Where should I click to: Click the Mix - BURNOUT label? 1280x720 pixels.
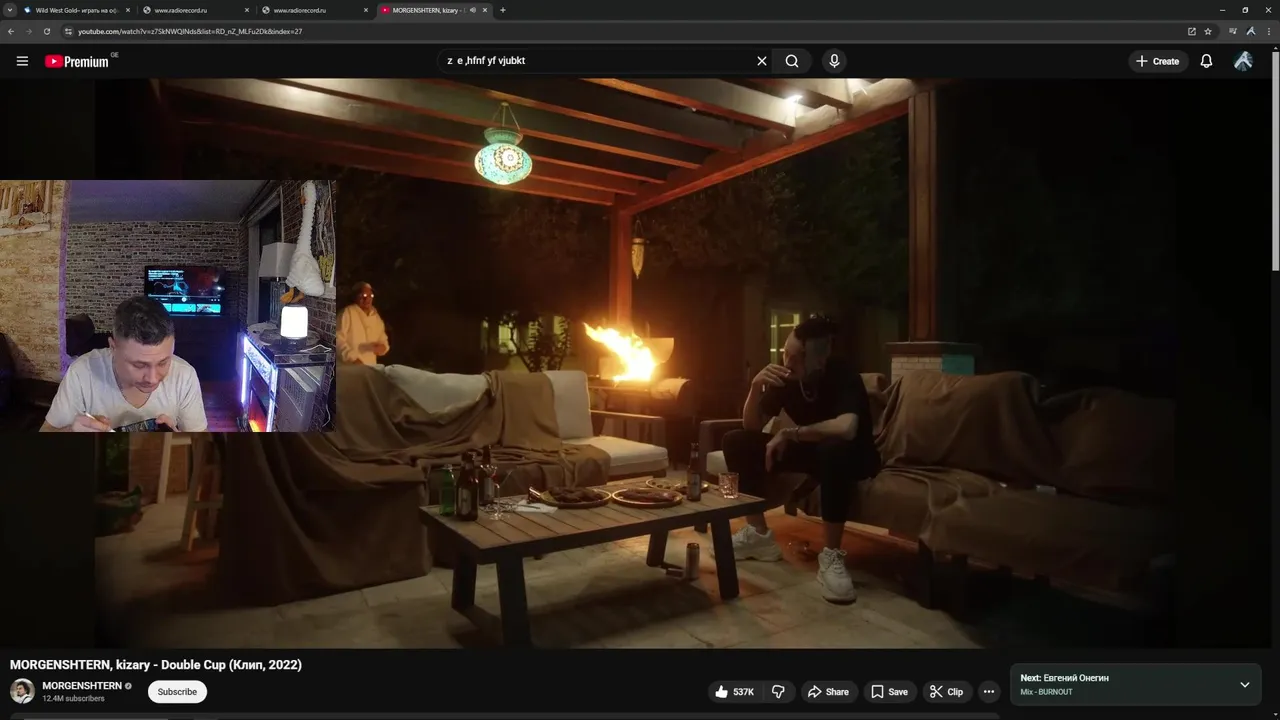click(x=1046, y=692)
